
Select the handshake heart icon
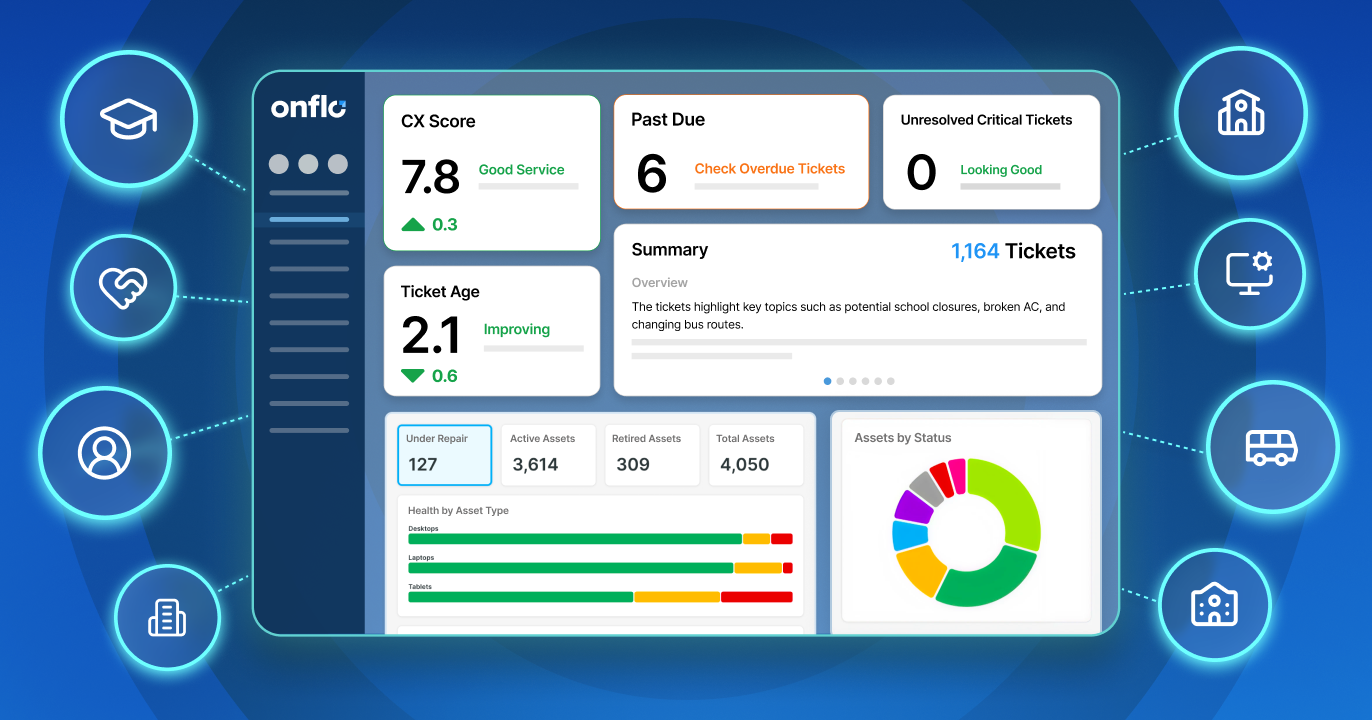click(123, 287)
